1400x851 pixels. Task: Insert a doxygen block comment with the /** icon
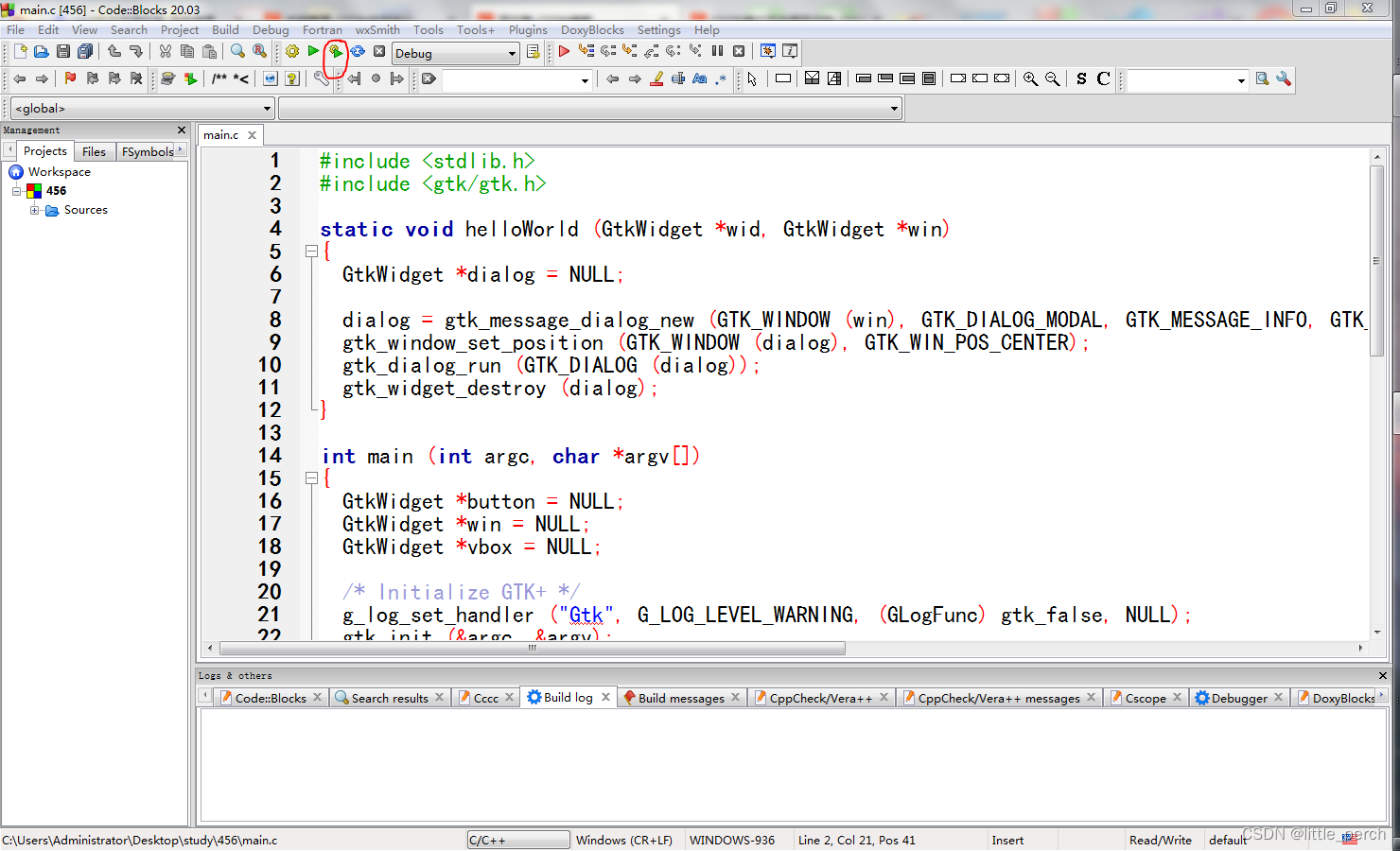click(219, 79)
